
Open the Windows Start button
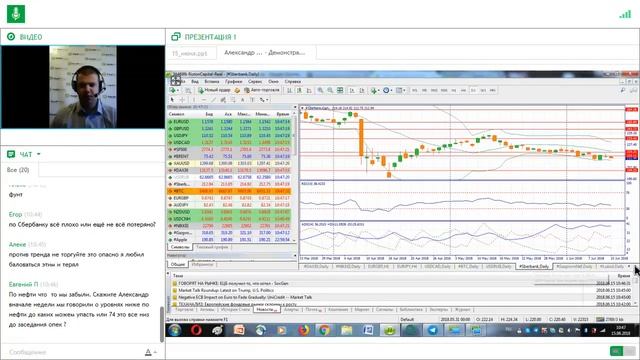point(175,330)
